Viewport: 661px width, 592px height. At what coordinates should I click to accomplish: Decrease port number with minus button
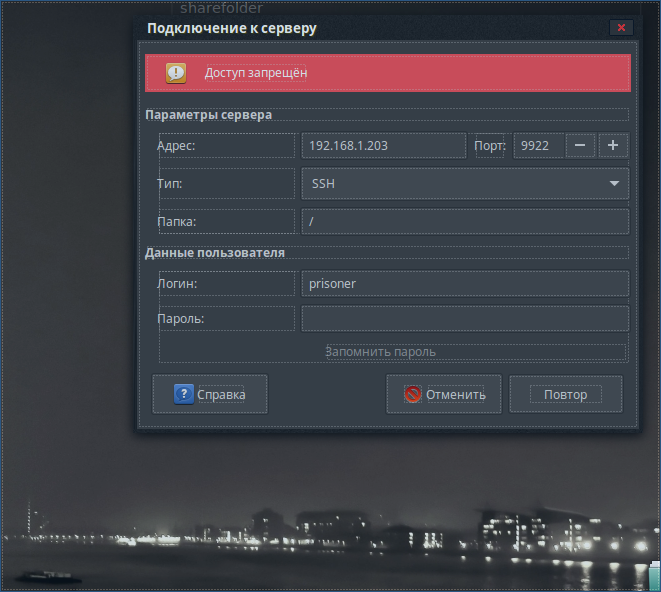(580, 145)
